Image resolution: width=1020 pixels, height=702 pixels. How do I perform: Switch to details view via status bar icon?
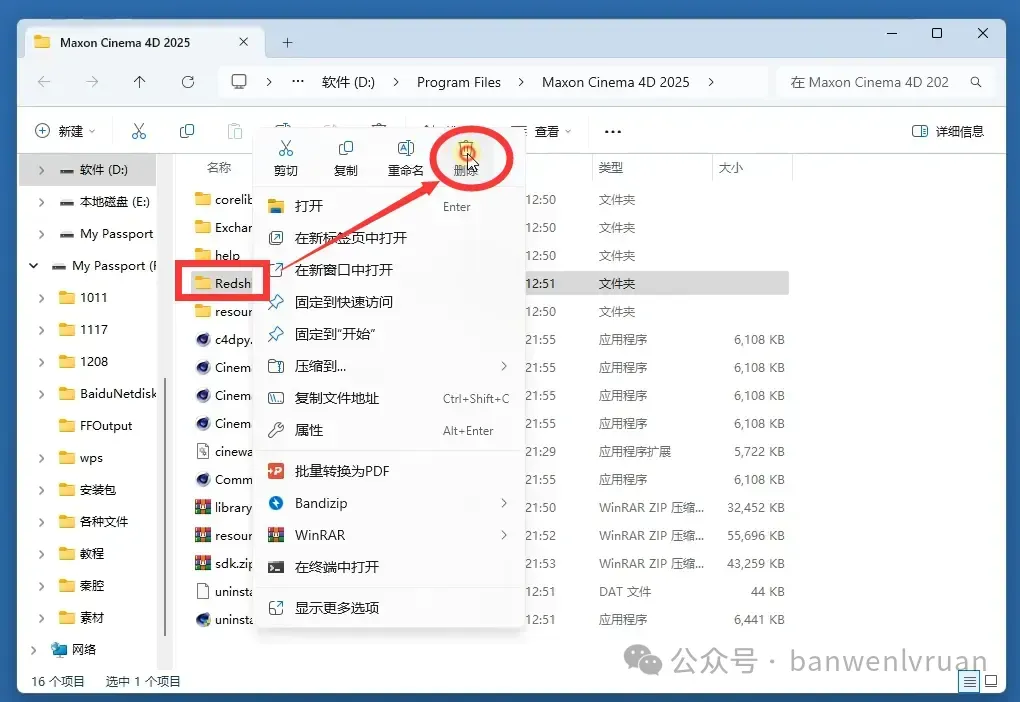[x=969, y=681]
